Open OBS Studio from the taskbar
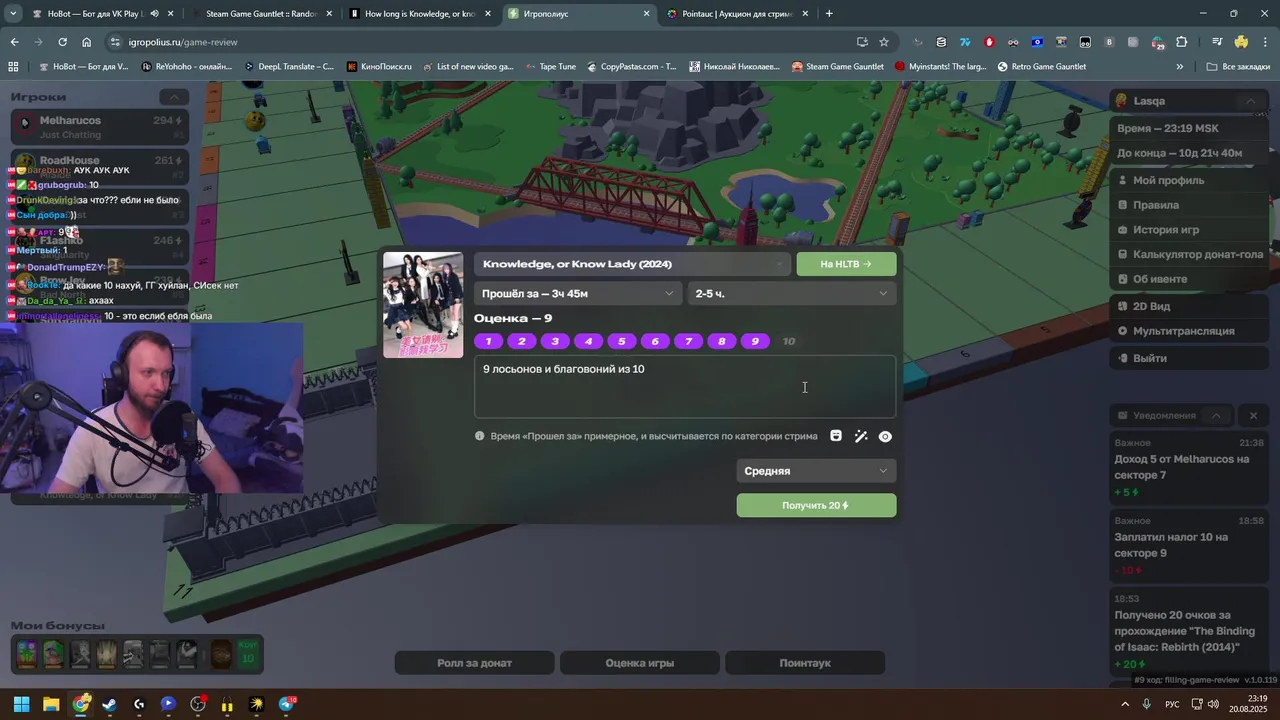 click(198, 704)
